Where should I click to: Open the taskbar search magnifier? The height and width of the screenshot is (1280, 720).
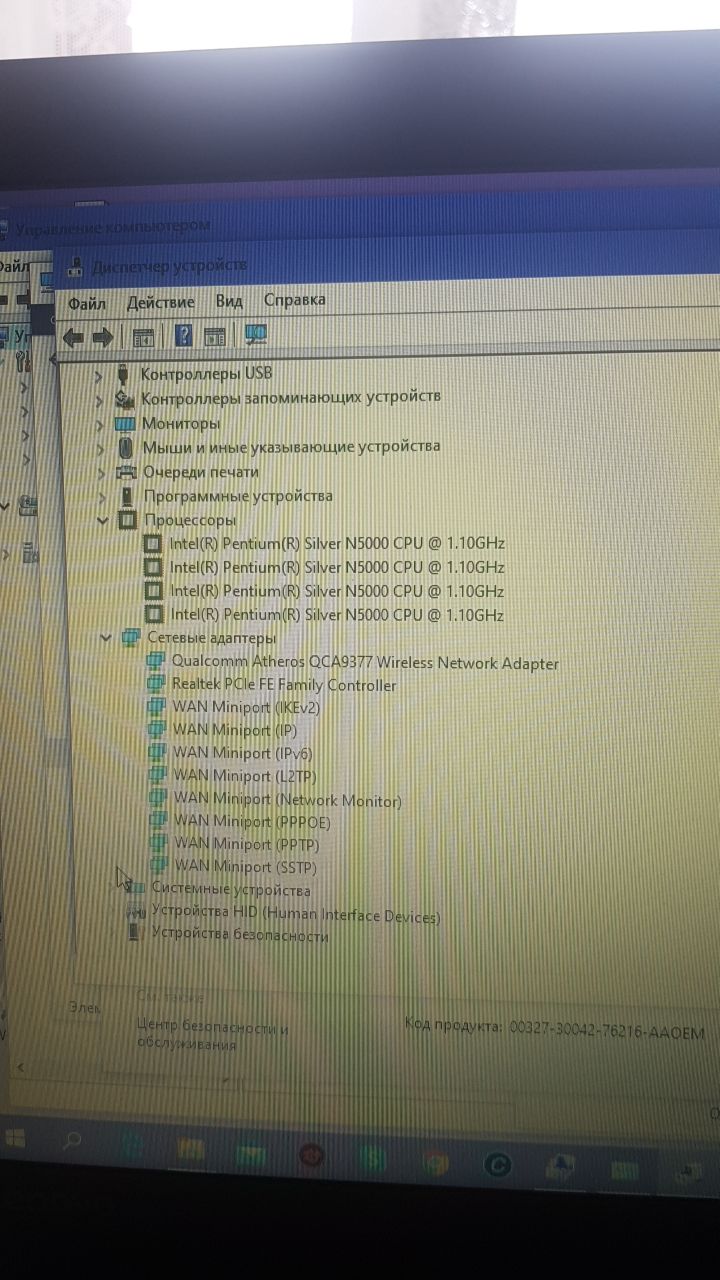coord(72,1140)
